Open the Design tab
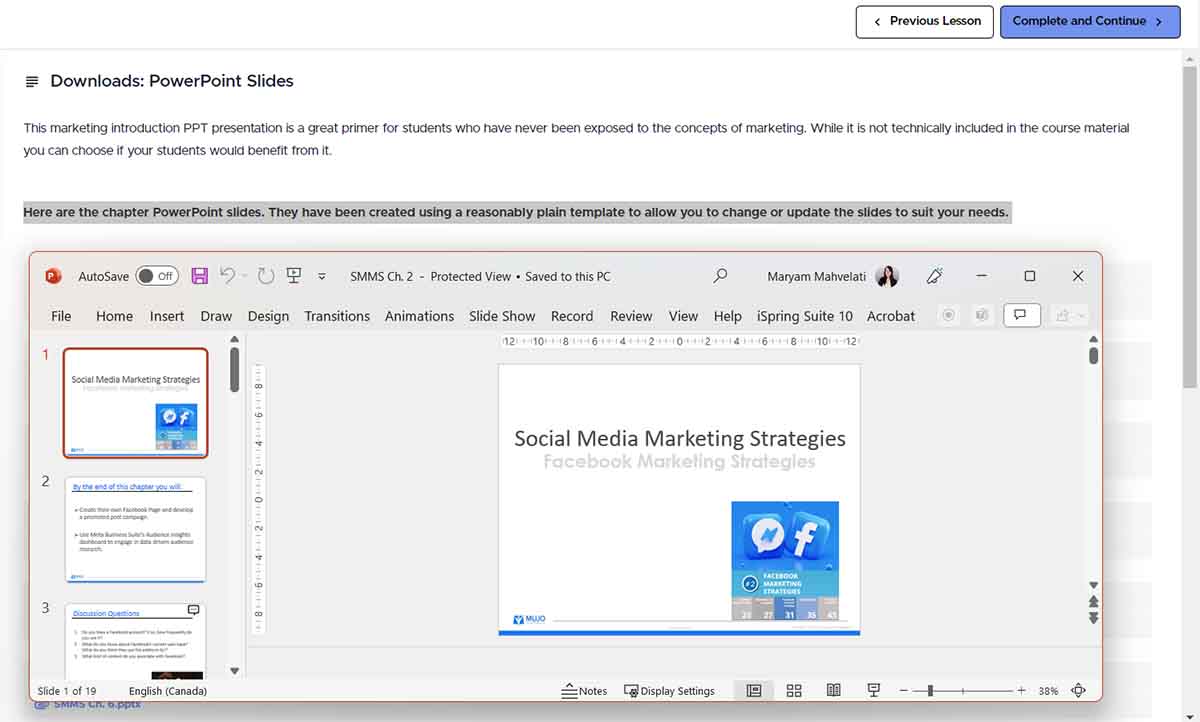This screenshot has width=1200, height=722. 268,316
